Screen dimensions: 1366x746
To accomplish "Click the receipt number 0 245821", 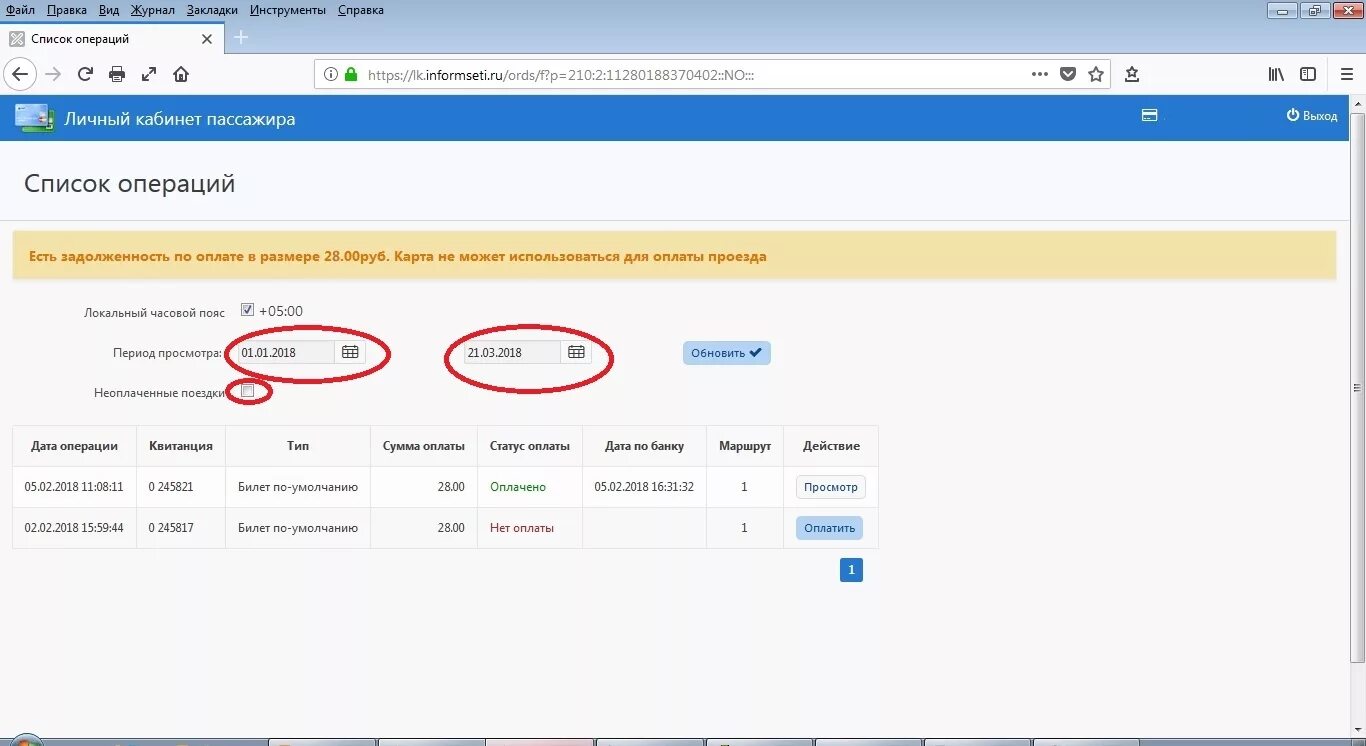I will pos(171,487).
